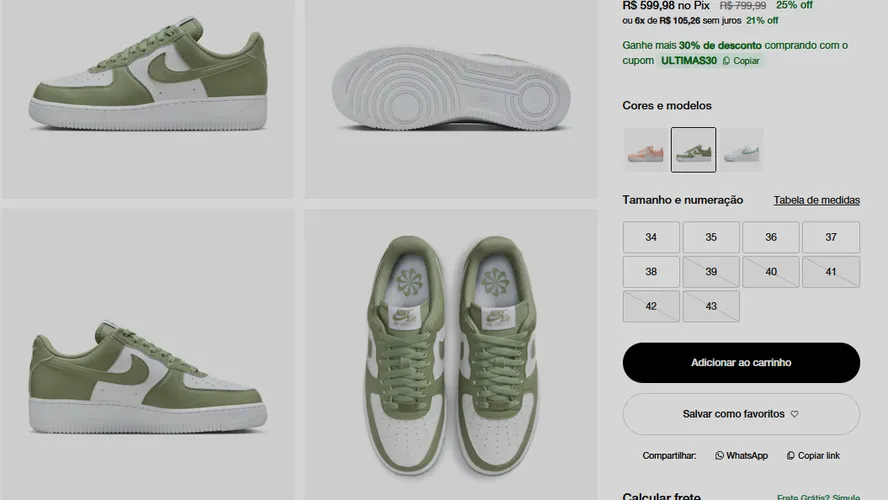
Task: Click the Copiar link icon
Action: pyautogui.click(x=791, y=455)
